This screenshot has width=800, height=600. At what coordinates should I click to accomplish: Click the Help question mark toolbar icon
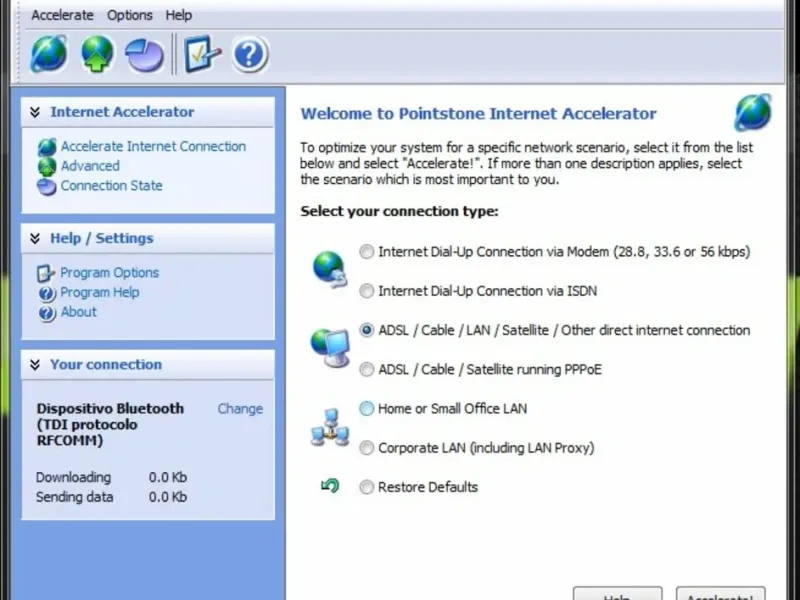tap(249, 54)
